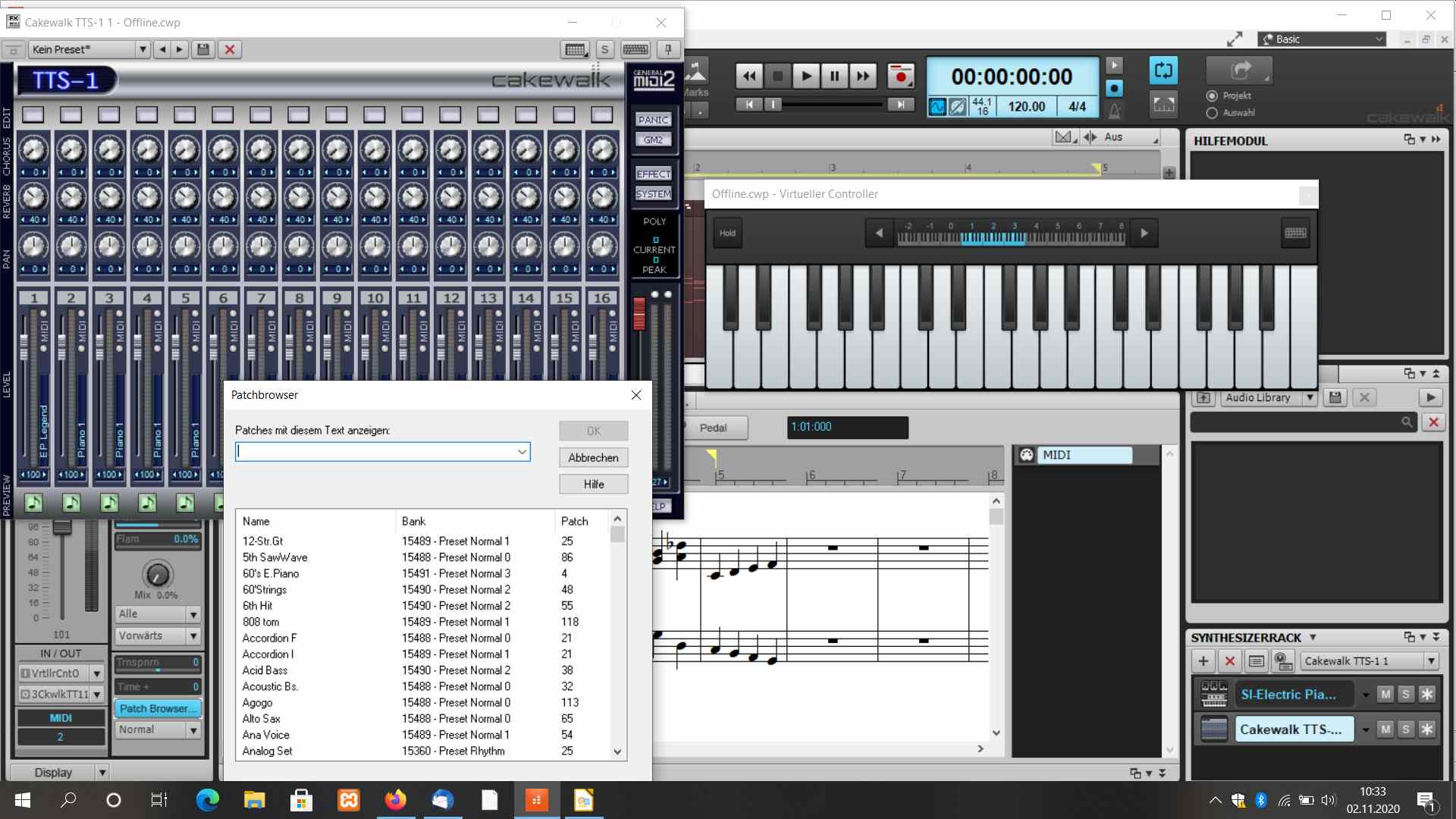
Task: Click Abbrechen to cancel Patchbrowser
Action: tap(593, 457)
